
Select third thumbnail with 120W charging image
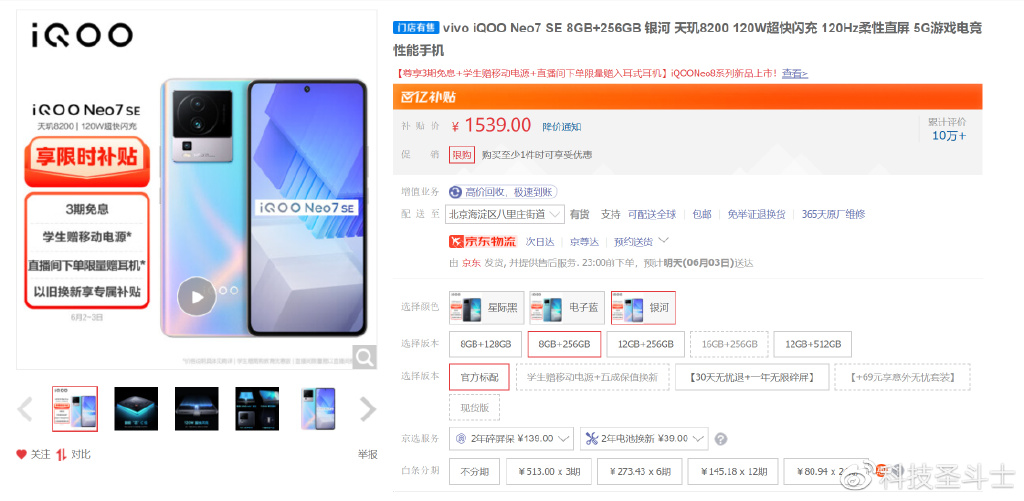(x=197, y=409)
